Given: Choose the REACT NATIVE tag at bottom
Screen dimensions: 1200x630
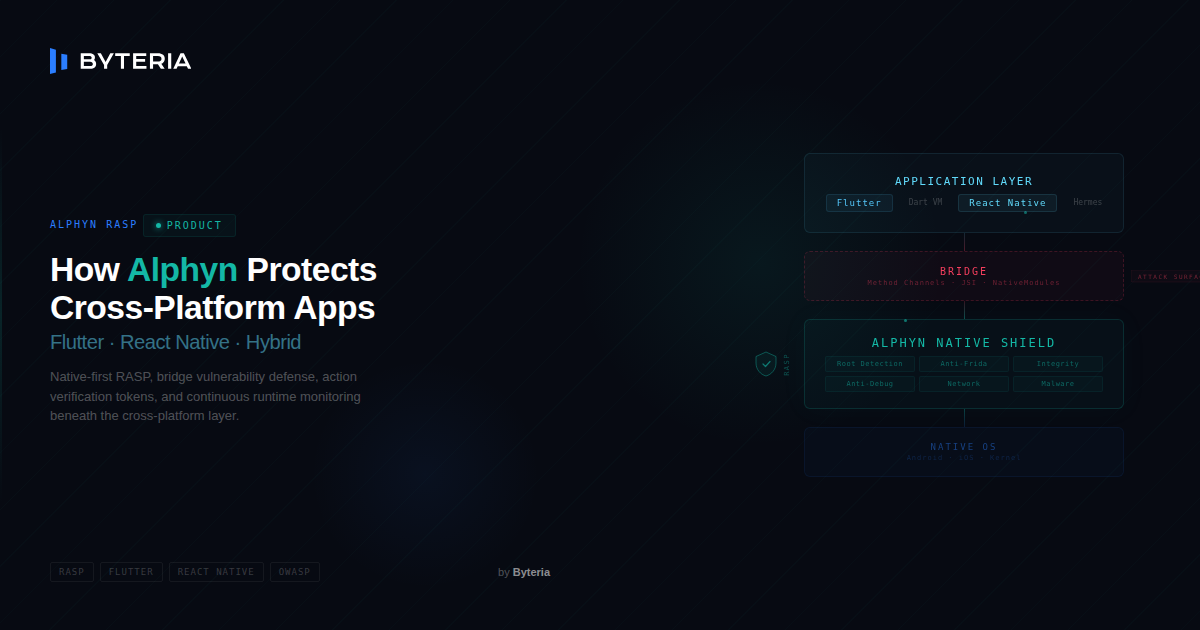Looking at the screenshot, I should 216,572.
